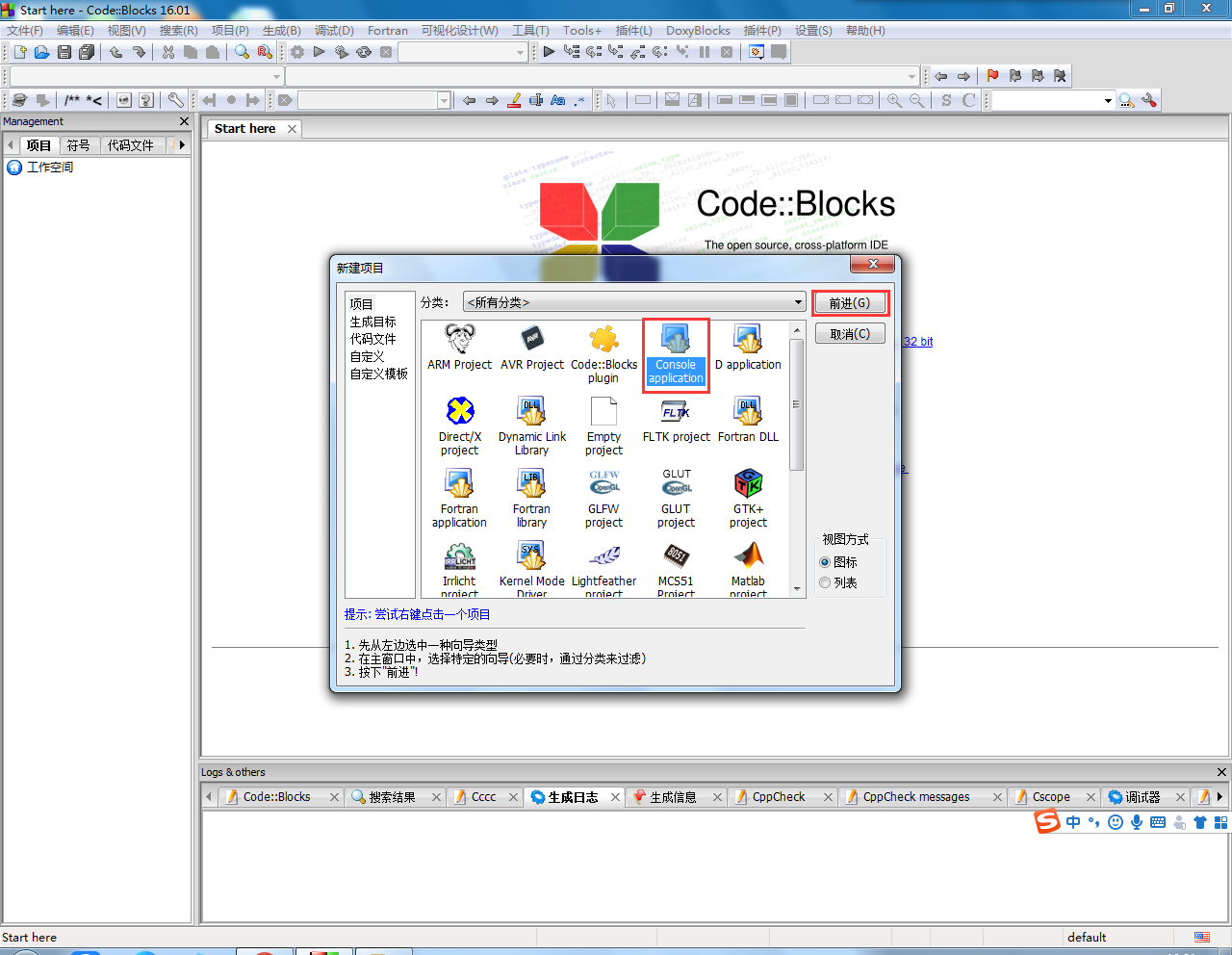Click right arrow to show more Management tabs
1232x955 pixels.
pos(181,145)
